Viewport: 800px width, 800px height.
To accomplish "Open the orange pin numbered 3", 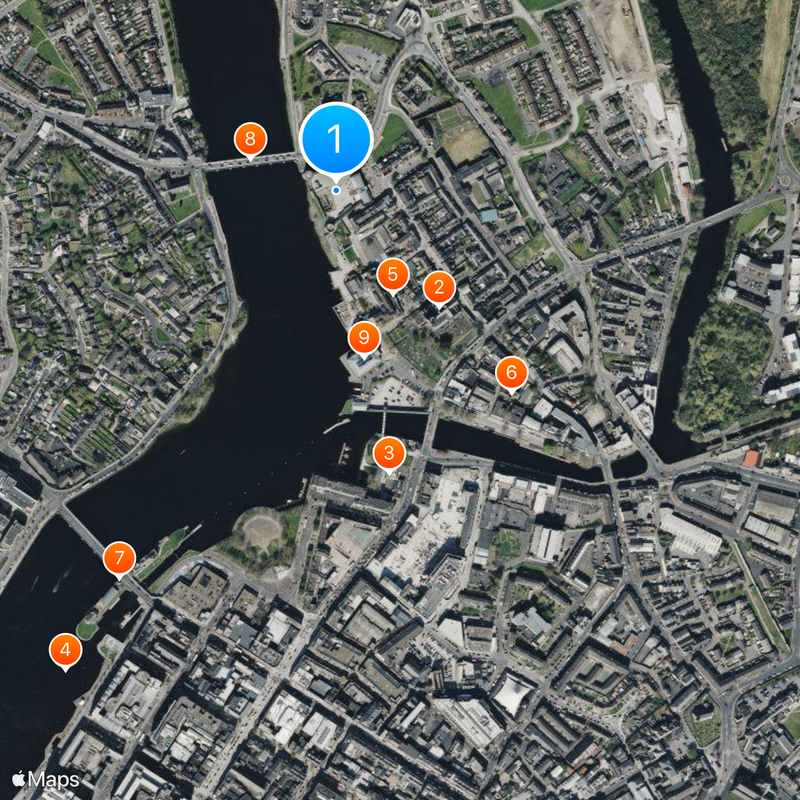I will click(389, 454).
